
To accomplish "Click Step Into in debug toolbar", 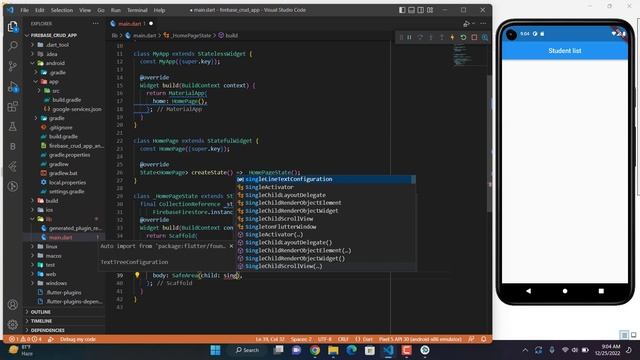I will point(431,37).
